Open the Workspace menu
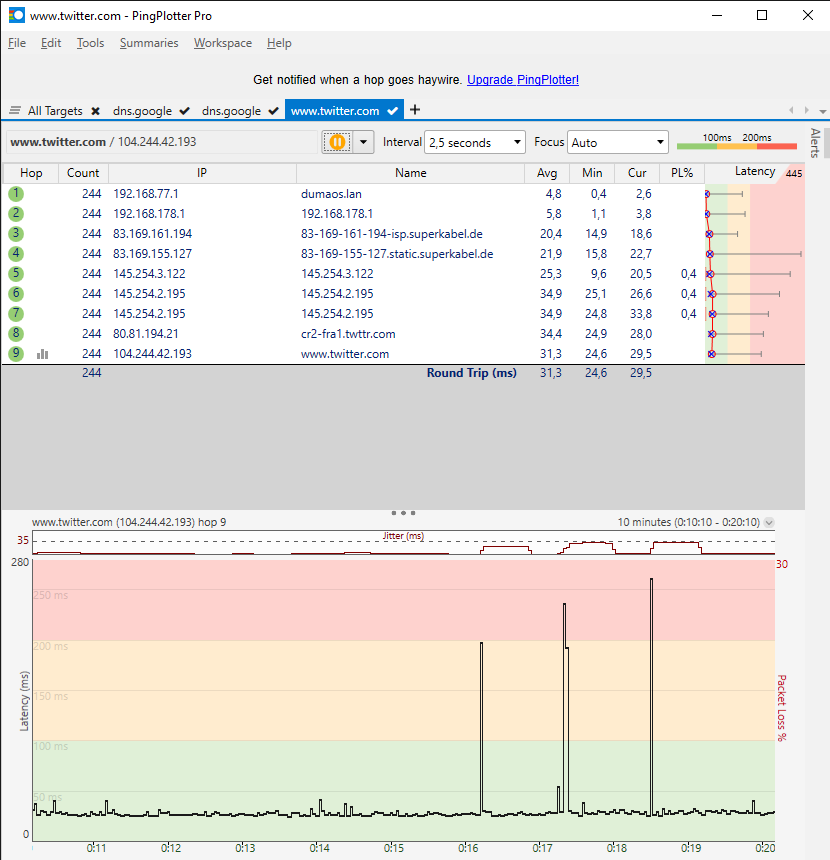 (x=223, y=43)
